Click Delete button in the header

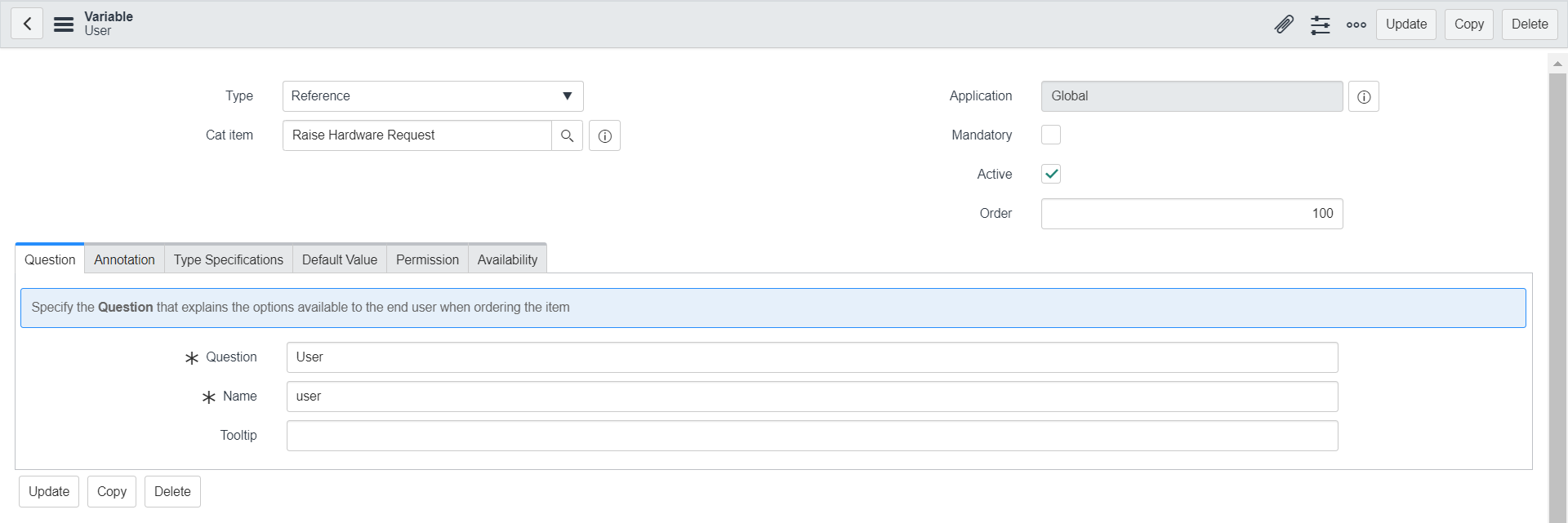[x=1530, y=24]
